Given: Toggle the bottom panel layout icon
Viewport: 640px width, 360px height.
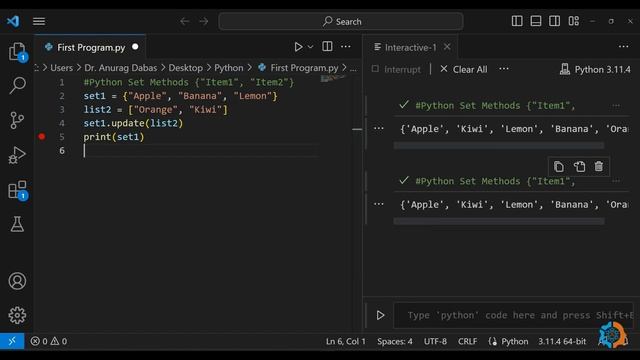Looking at the screenshot, I should pyautogui.click(x=536, y=21).
